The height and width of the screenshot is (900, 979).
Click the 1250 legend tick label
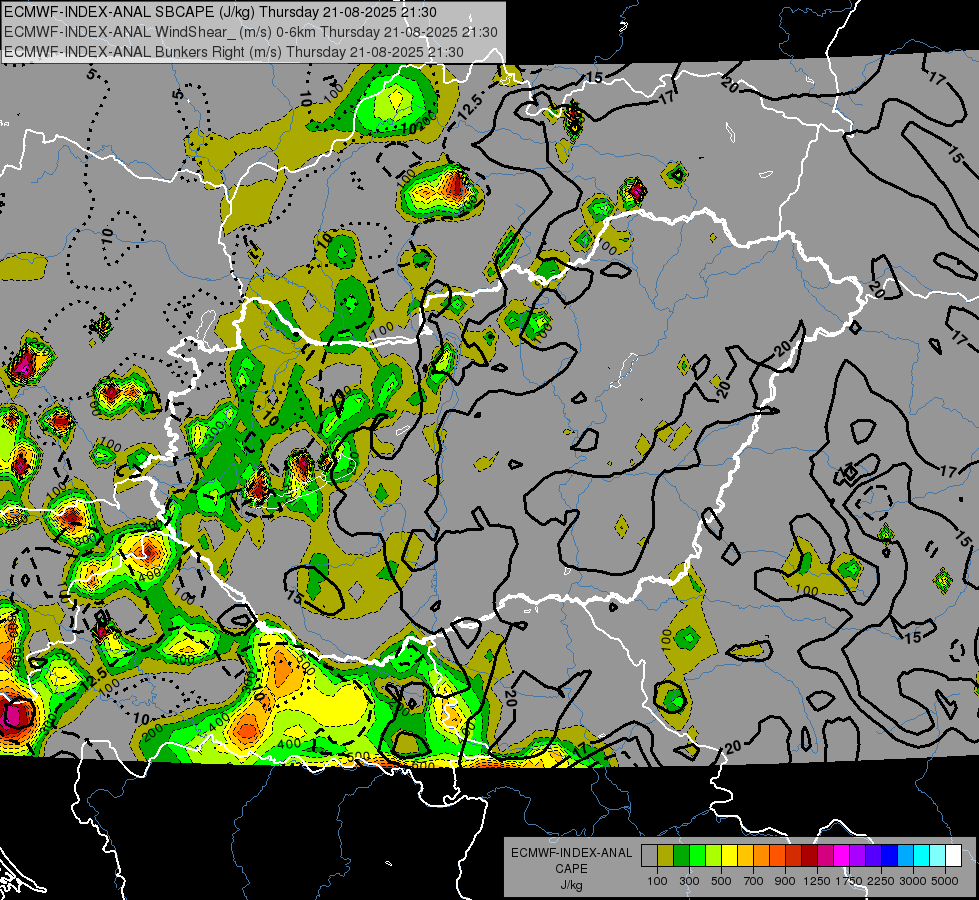(x=817, y=881)
